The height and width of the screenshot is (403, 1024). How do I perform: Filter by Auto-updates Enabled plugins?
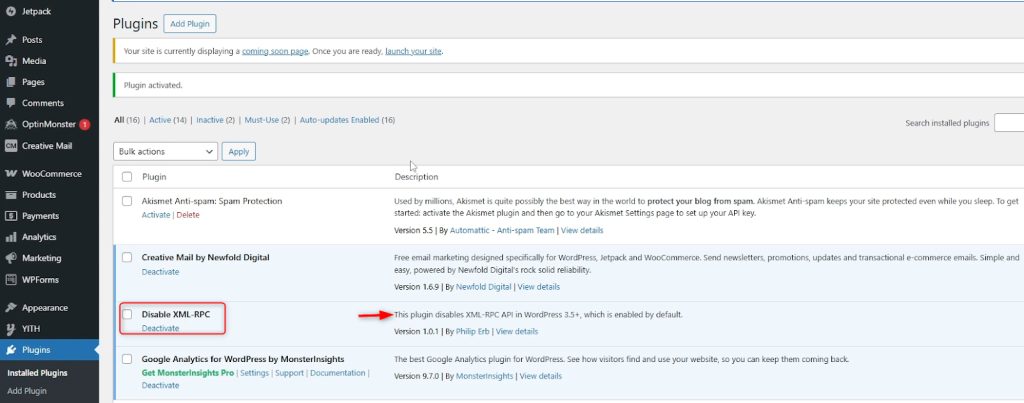click(x=340, y=120)
